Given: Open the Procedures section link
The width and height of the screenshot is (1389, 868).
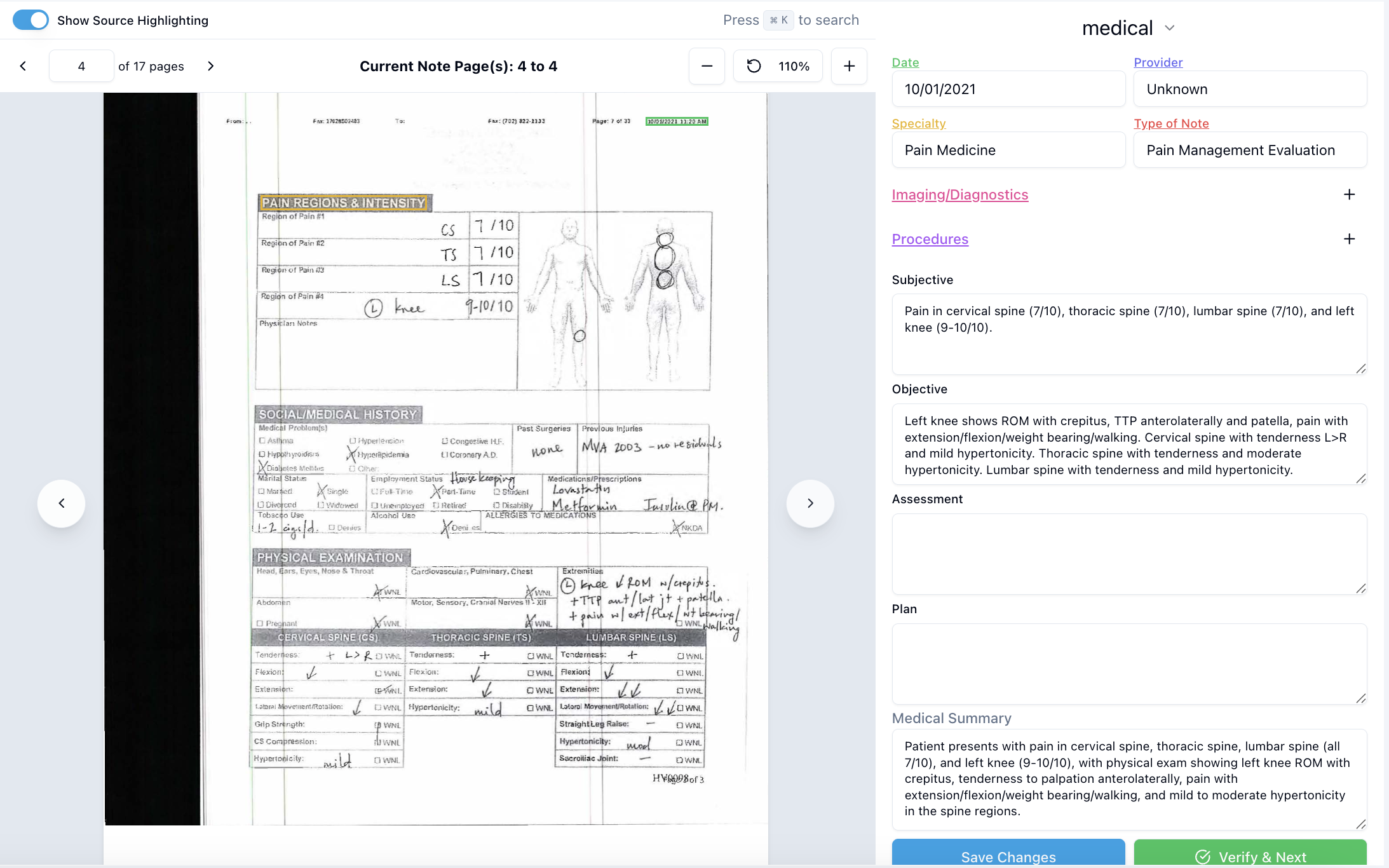Looking at the screenshot, I should tap(930, 239).
